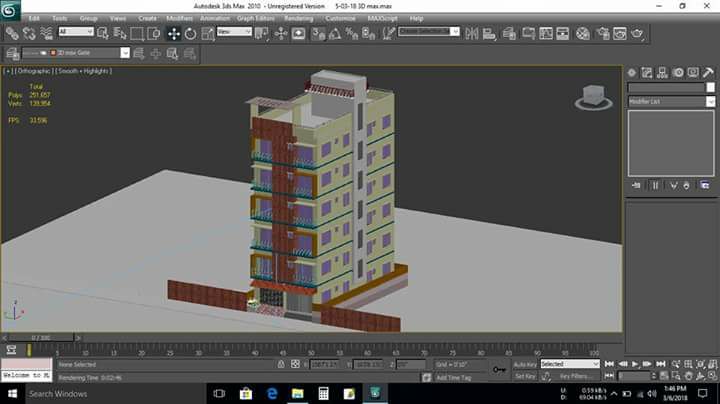Open the Rendered Frame Window
The height and width of the screenshot is (404, 720).
click(x=620, y=34)
